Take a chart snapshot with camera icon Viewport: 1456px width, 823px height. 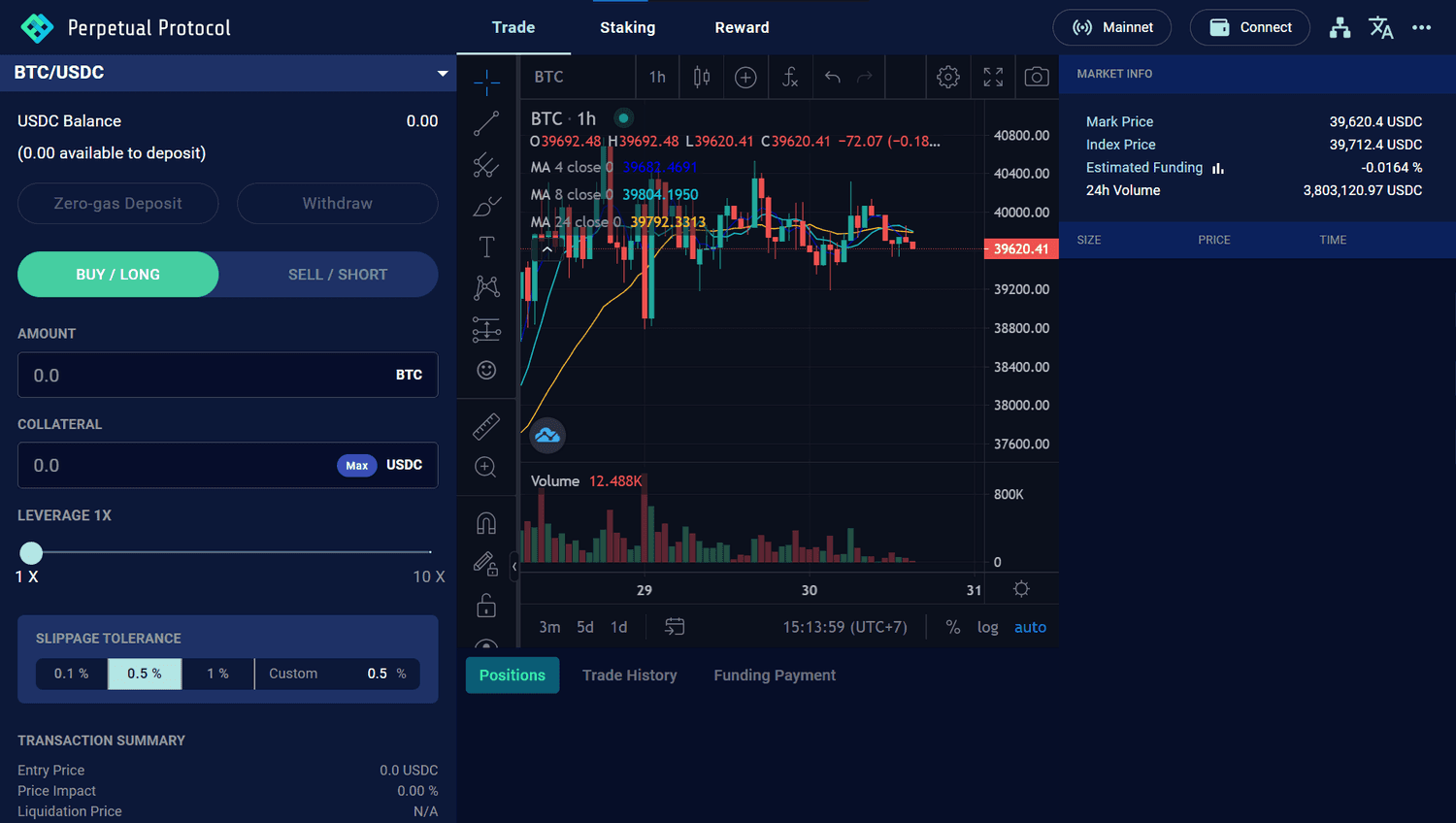1037,77
